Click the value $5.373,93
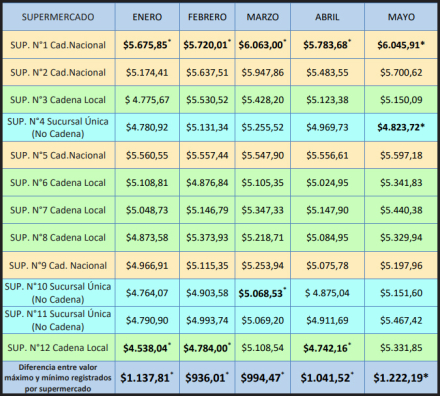 coord(207,237)
